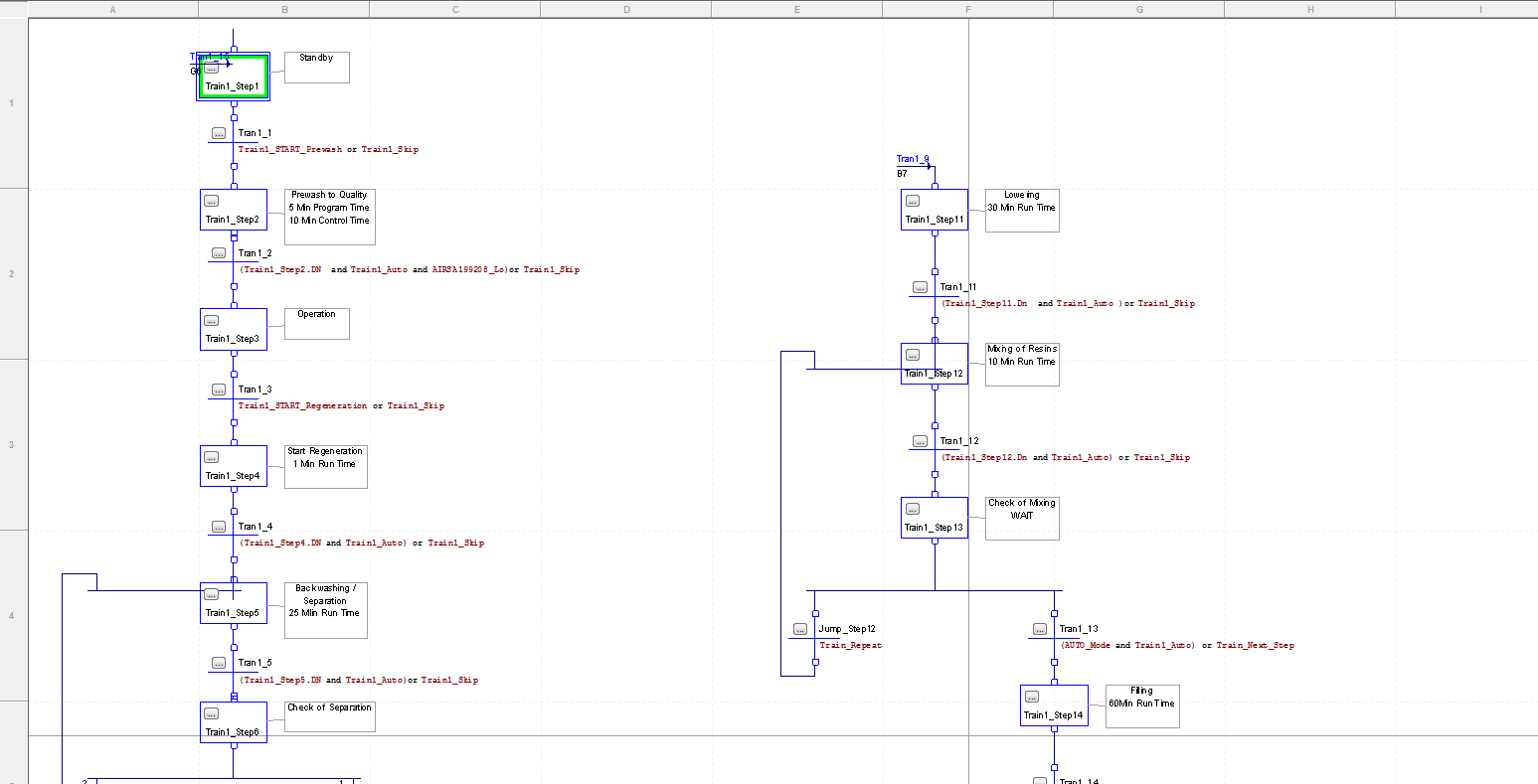
Task: Click the Train1_Step11.Dn and Train1_Auto condition
Action: 1068,304
